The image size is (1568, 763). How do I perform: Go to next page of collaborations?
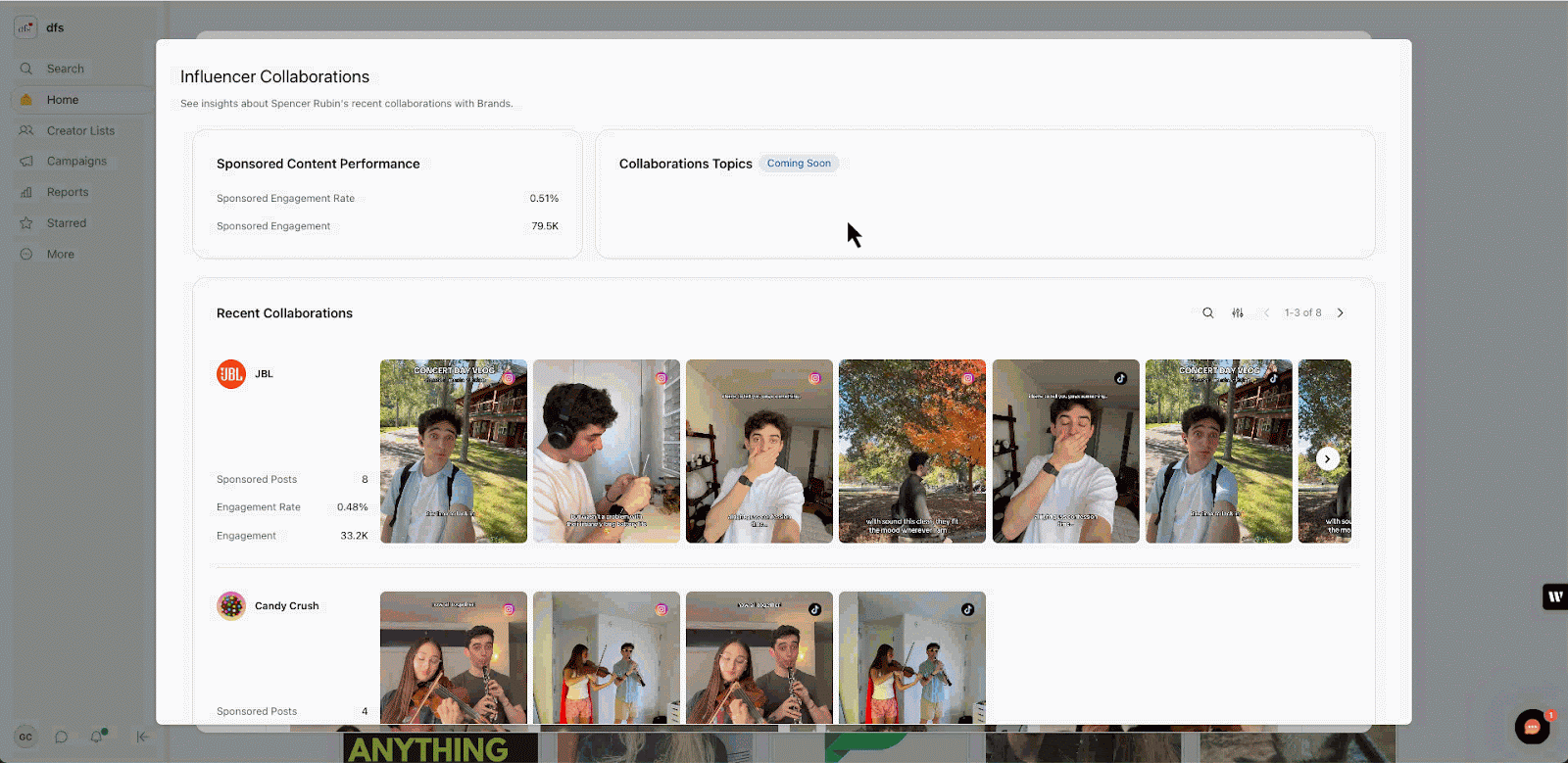(1341, 313)
